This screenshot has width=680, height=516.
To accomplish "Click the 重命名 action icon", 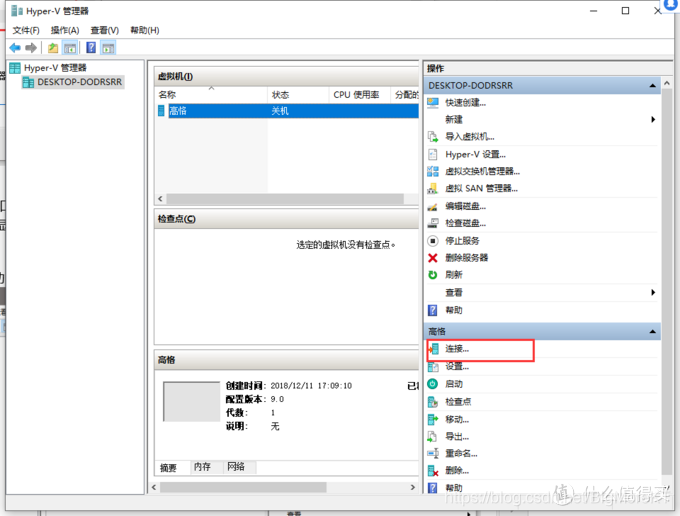I will 433,454.
